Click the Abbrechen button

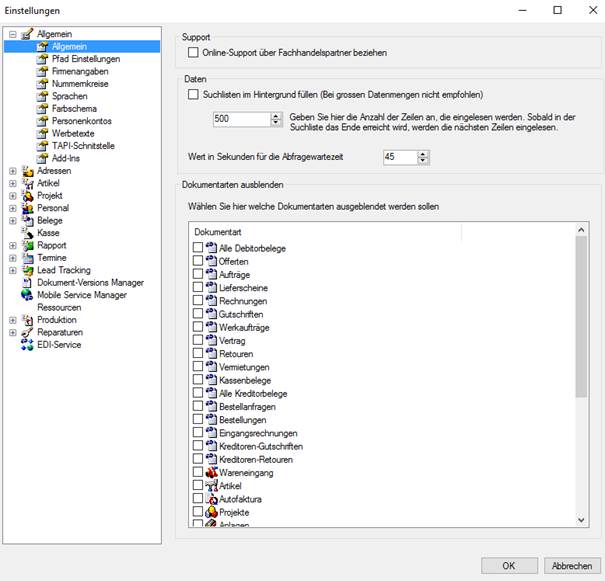click(x=572, y=566)
